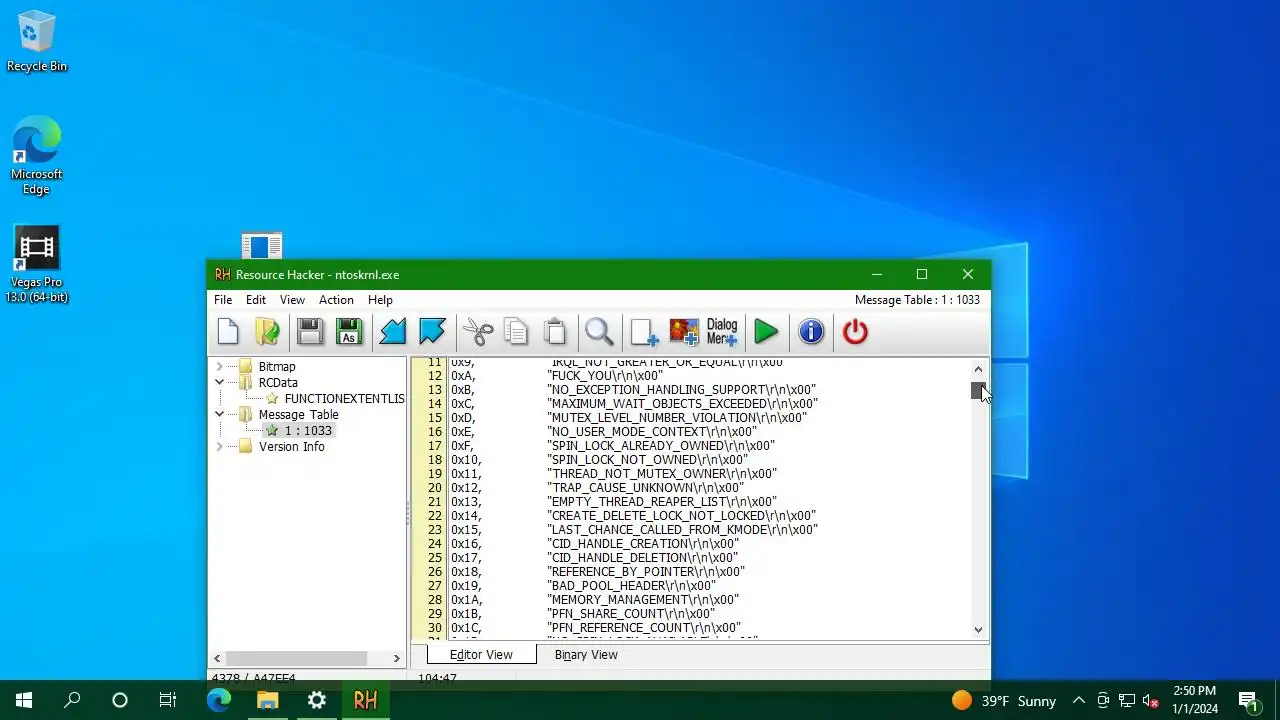
Task: Click the volume icon in system tray
Action: [x=1150, y=700]
